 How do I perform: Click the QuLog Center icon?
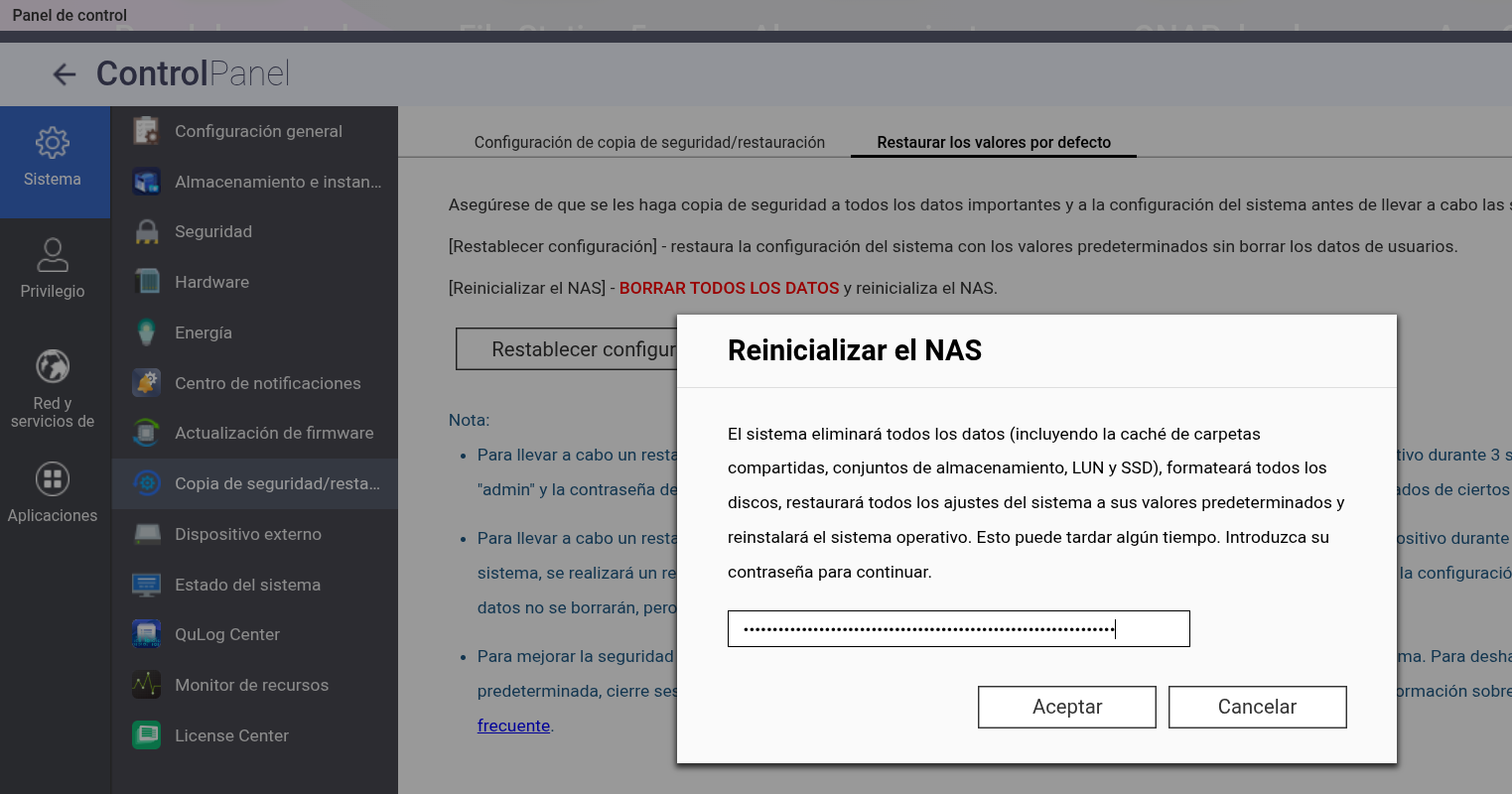tap(147, 634)
